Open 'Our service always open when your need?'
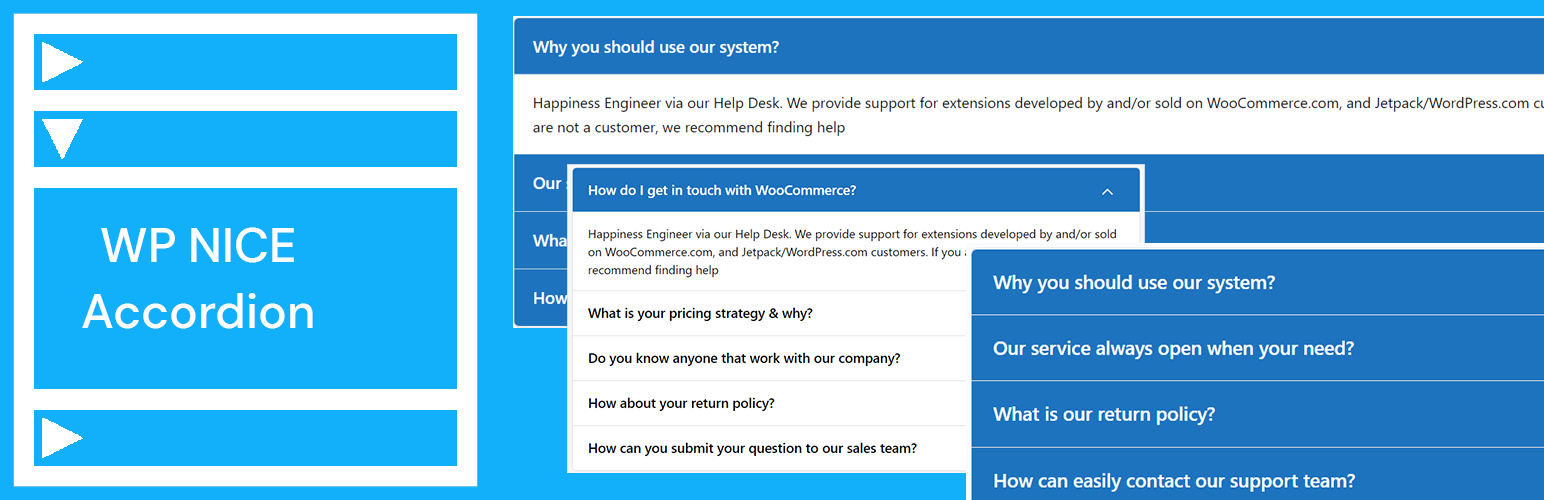Screen dimensions: 1544x500 [x=1258, y=348]
